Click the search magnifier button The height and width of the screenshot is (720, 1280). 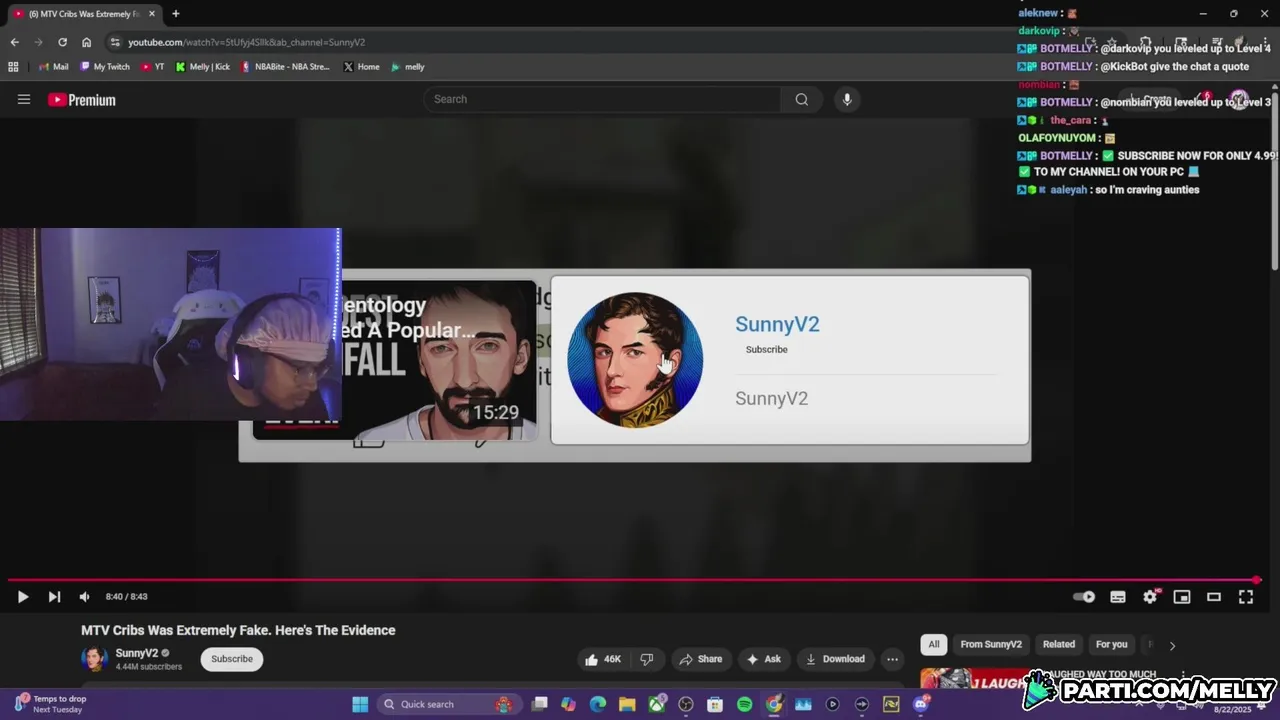[802, 99]
